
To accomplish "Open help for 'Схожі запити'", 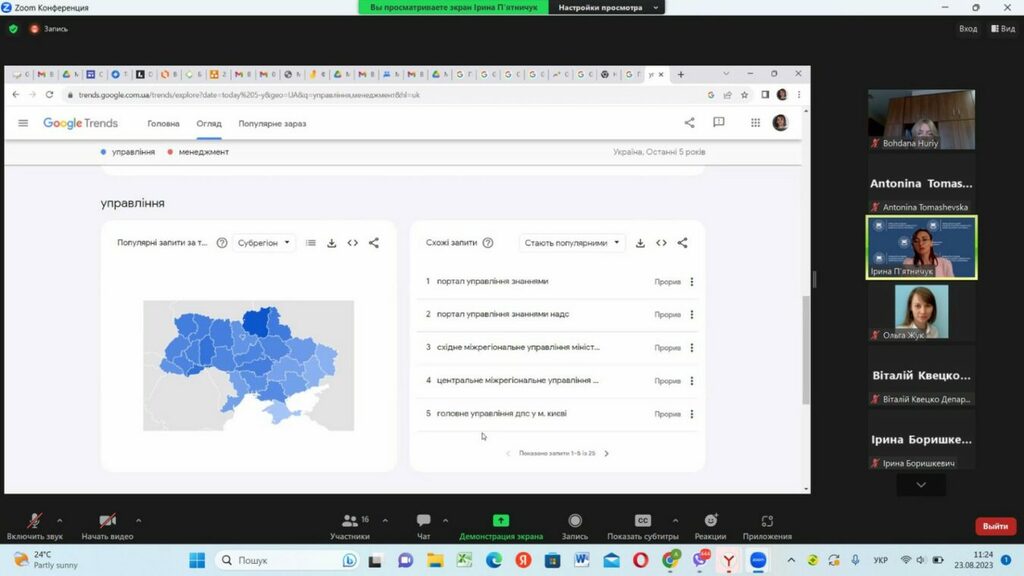I will [x=488, y=243].
